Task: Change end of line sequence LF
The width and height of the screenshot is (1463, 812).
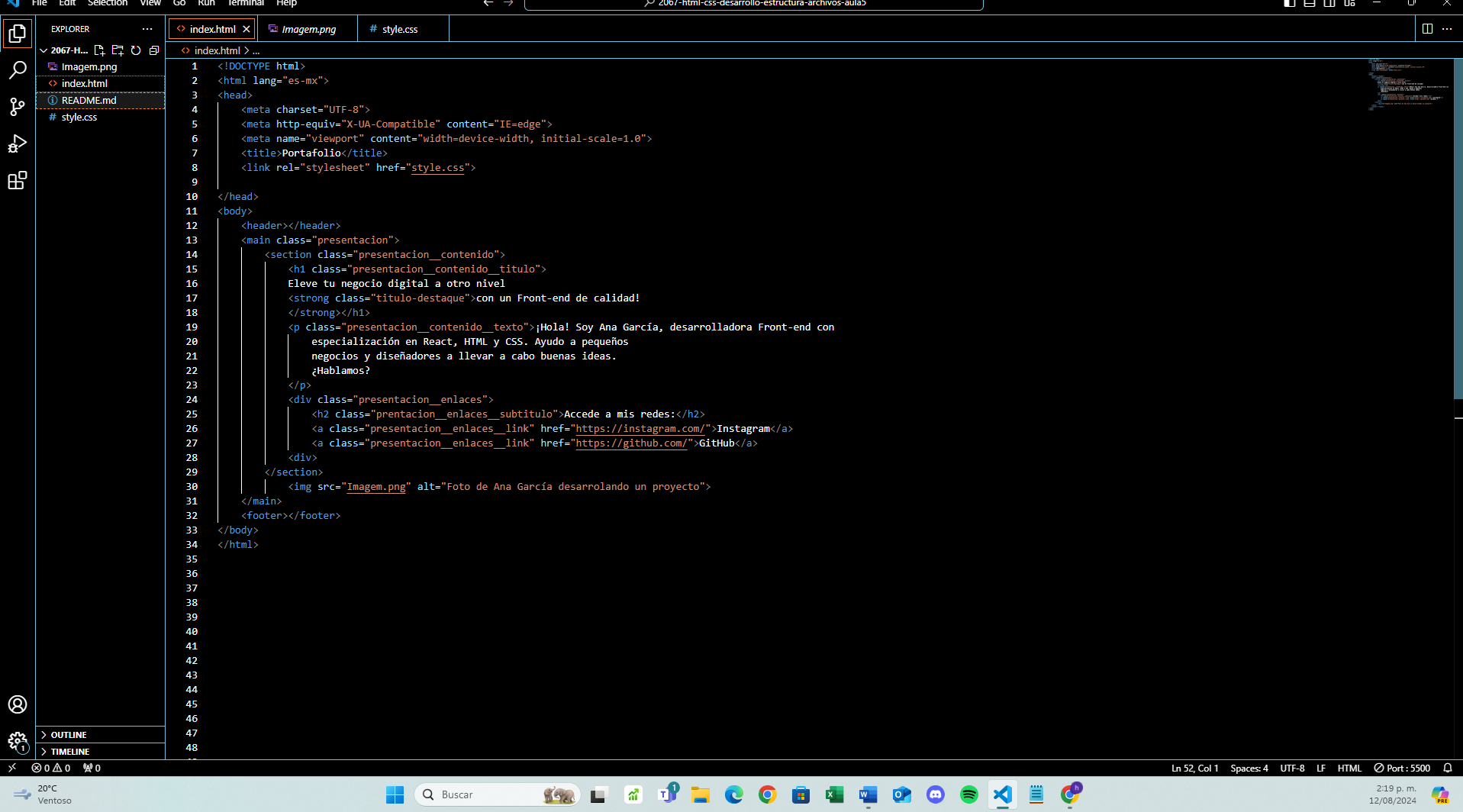Action: click(x=1321, y=768)
